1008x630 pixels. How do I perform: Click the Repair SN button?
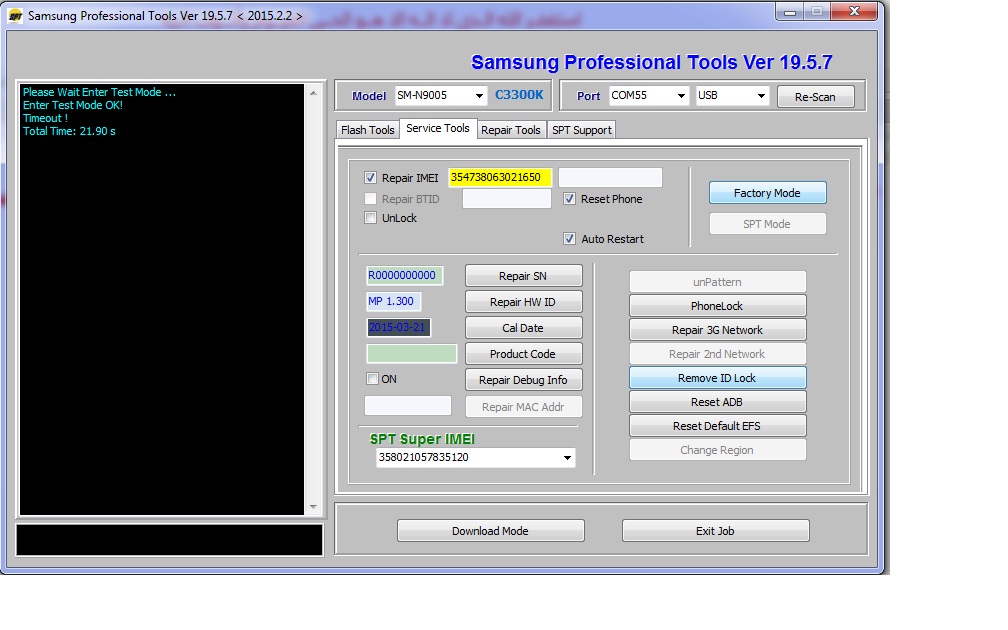coord(523,276)
